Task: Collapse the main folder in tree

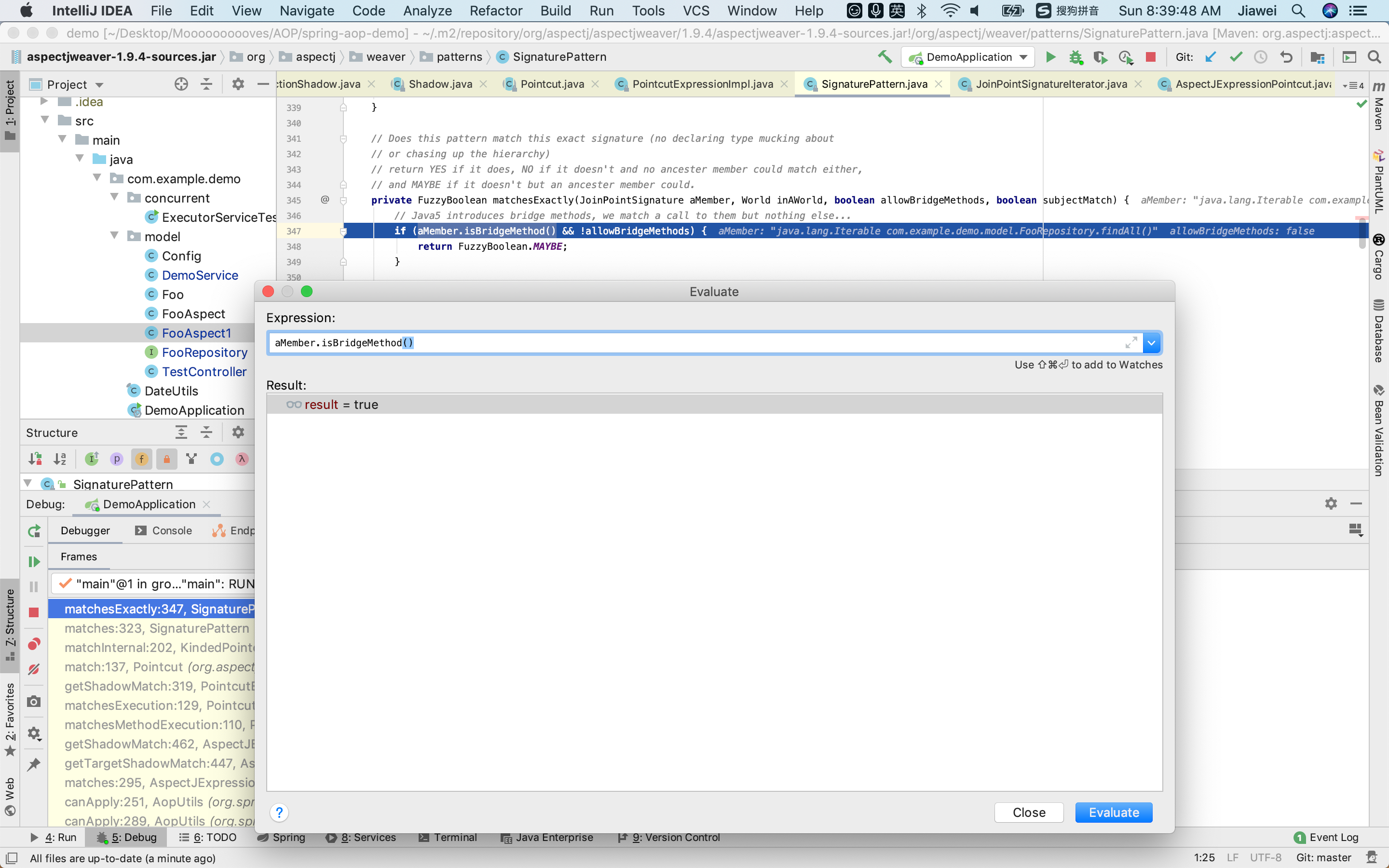Action: pos(63,139)
